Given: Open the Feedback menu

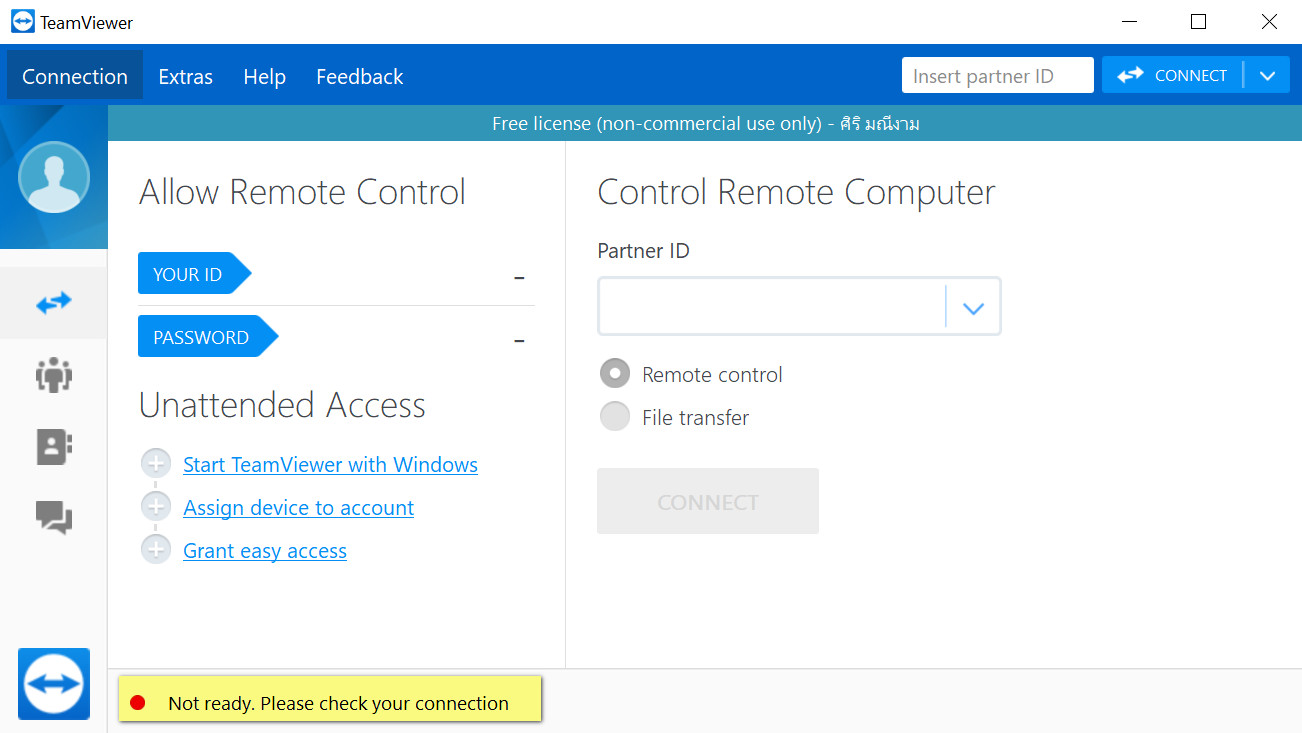Looking at the screenshot, I should [360, 76].
